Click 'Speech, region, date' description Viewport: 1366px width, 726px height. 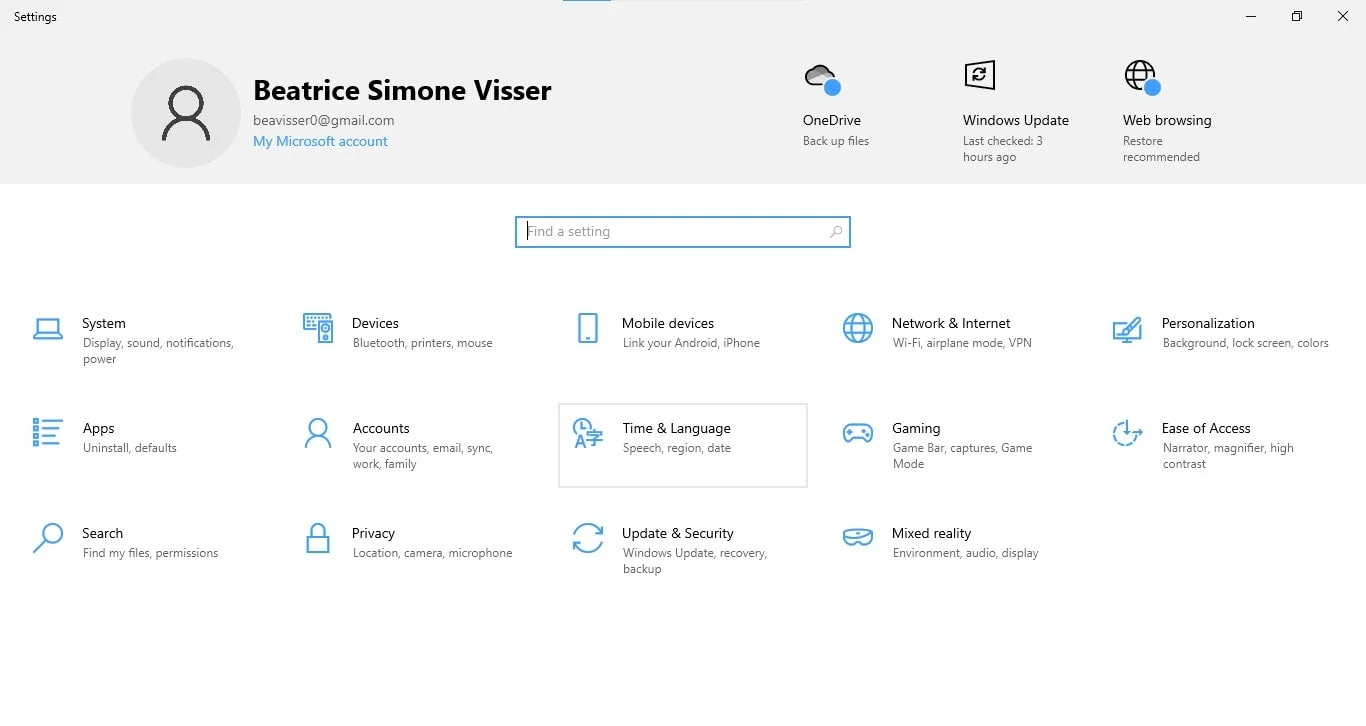[677, 448]
